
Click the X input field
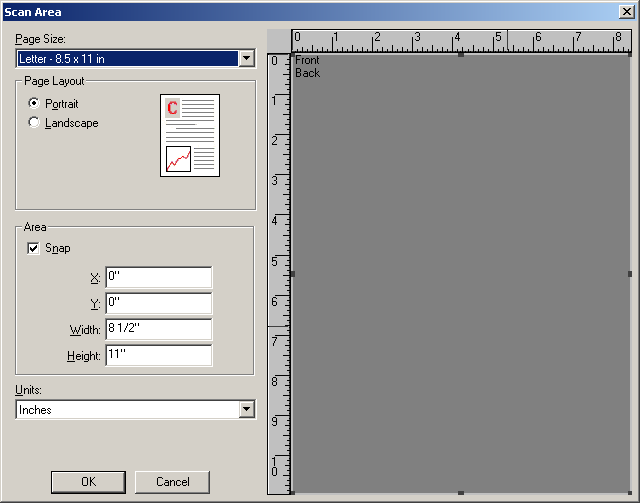159,277
